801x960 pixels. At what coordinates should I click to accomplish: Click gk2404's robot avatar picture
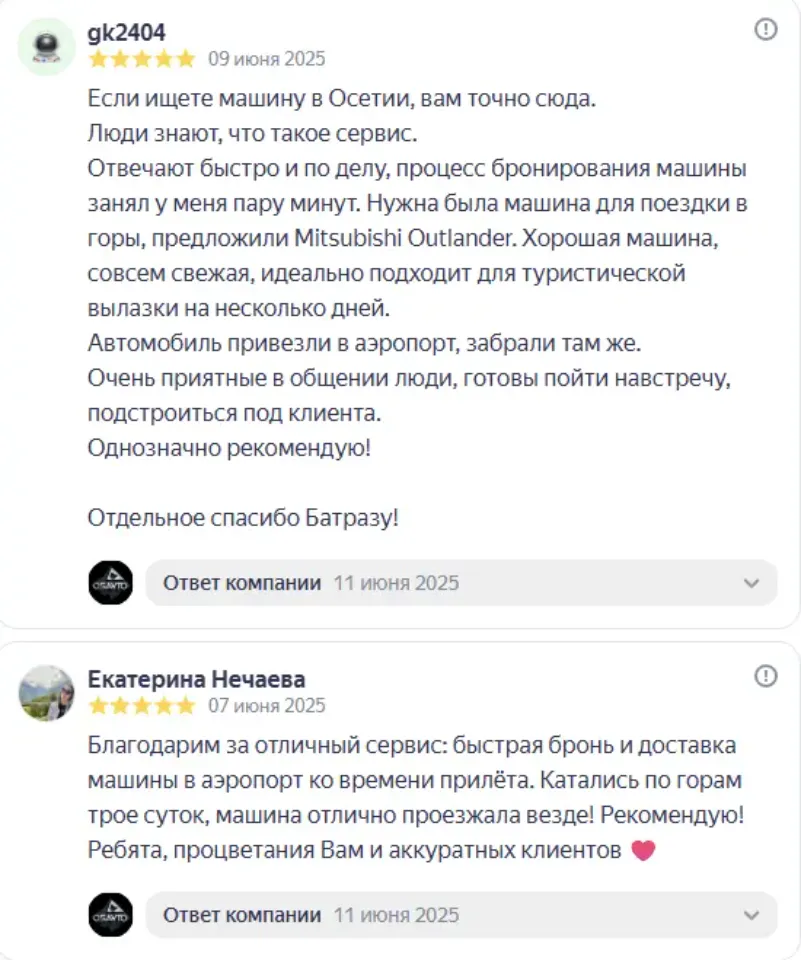[x=47, y=46]
